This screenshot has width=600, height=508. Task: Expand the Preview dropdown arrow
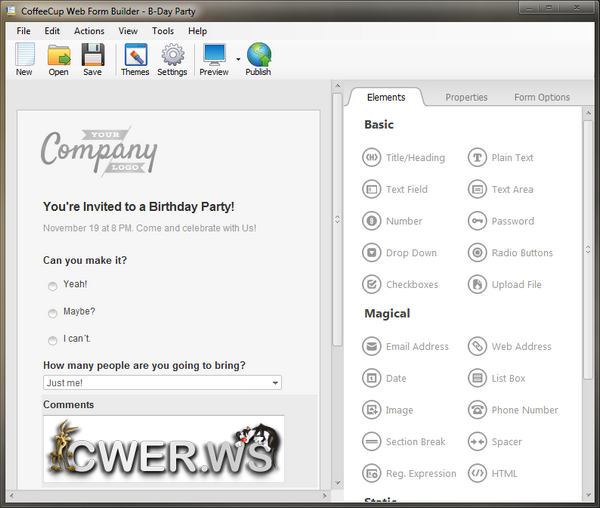[x=238, y=59]
